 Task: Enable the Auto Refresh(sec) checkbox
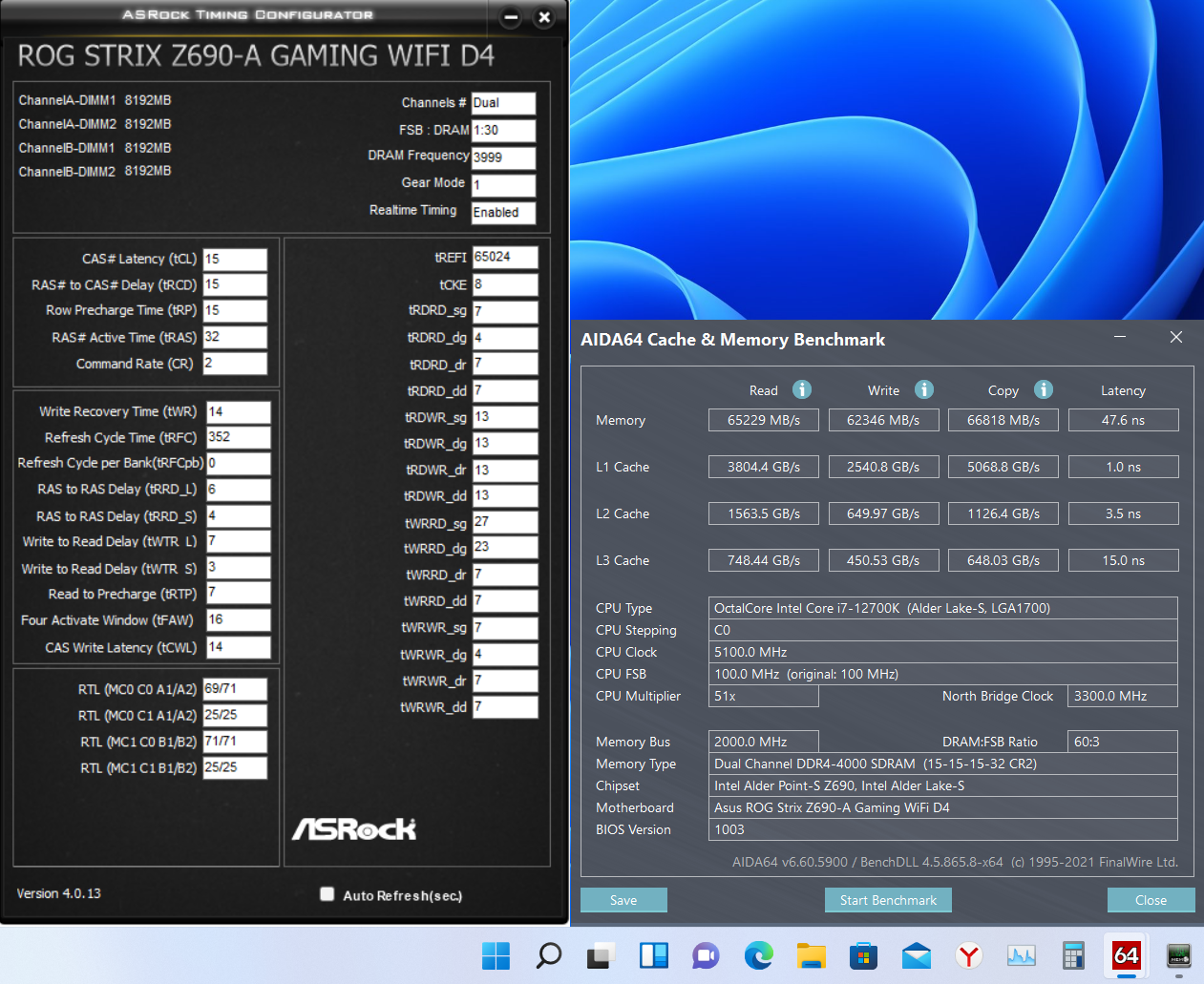click(327, 894)
